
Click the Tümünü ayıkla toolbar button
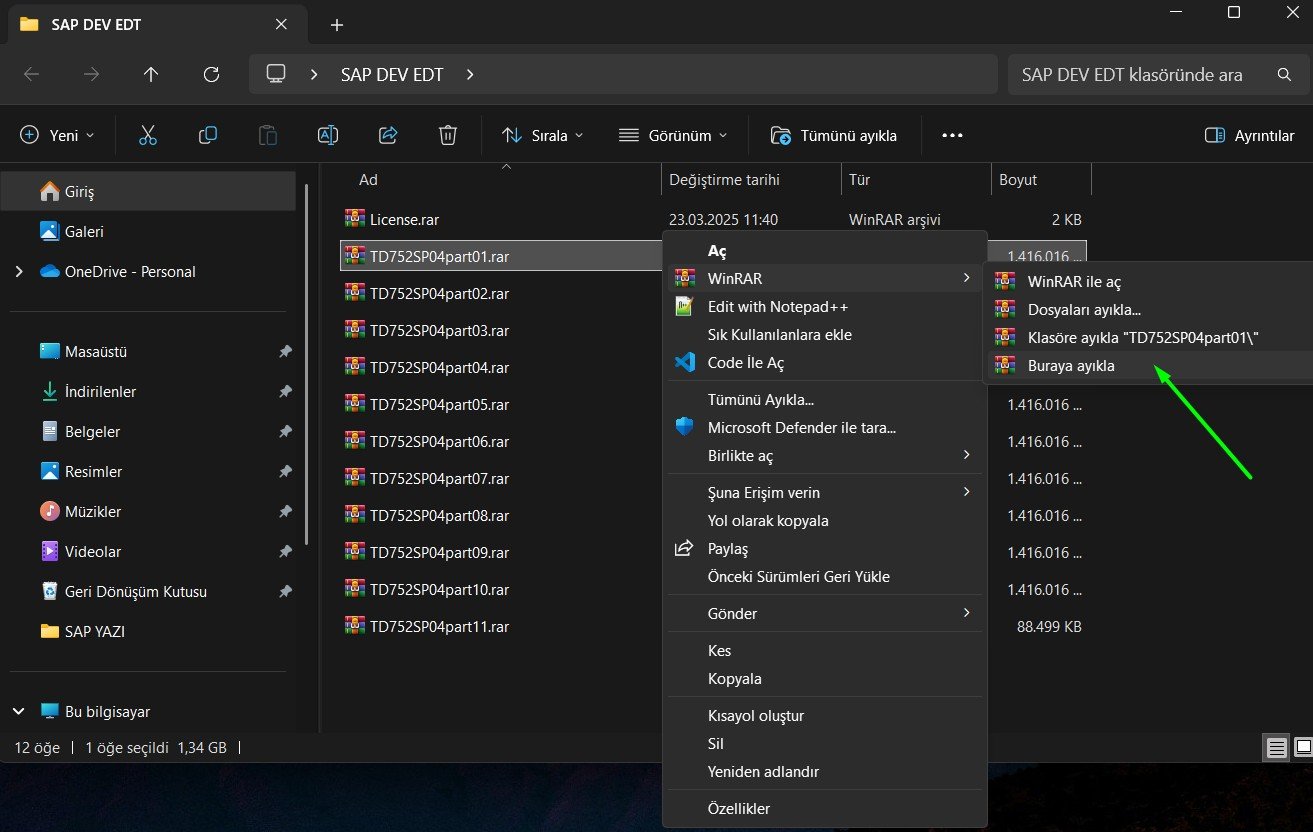834,135
